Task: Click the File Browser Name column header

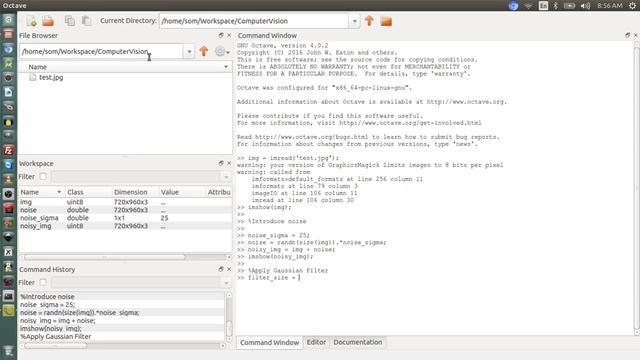Action: pos(125,67)
